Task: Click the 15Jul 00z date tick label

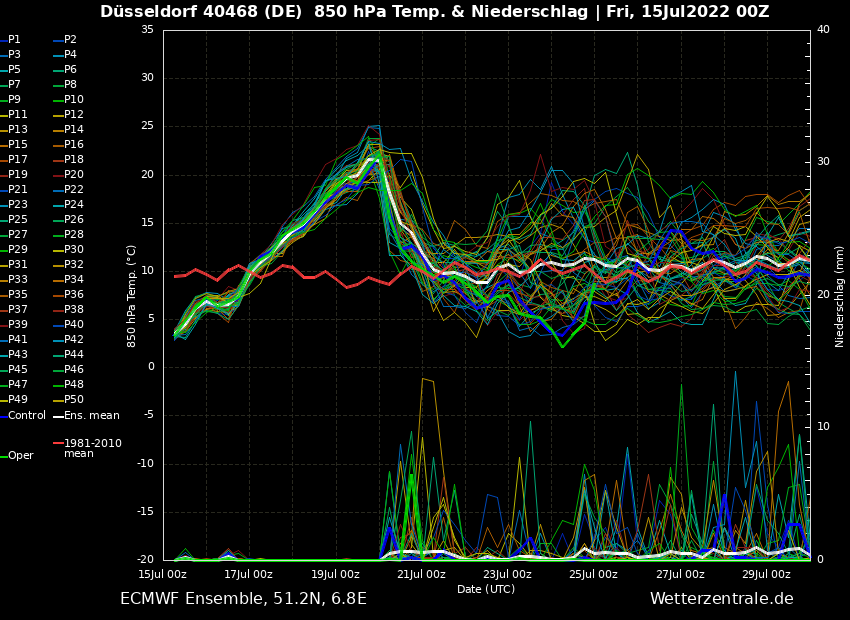Action: click(x=162, y=575)
